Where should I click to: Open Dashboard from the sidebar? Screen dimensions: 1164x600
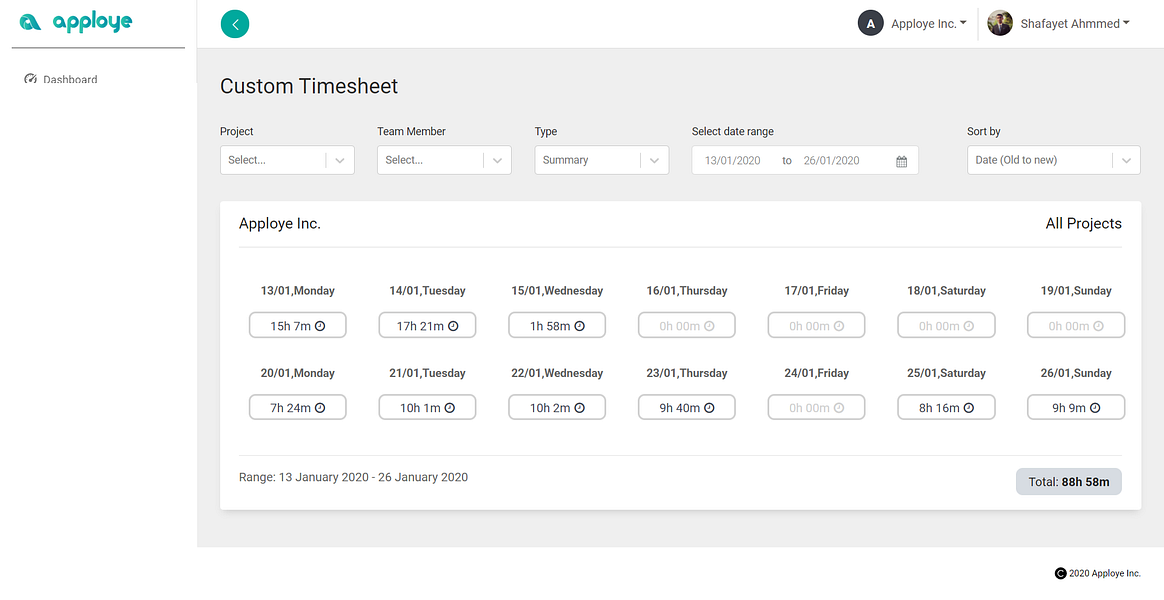click(x=70, y=79)
